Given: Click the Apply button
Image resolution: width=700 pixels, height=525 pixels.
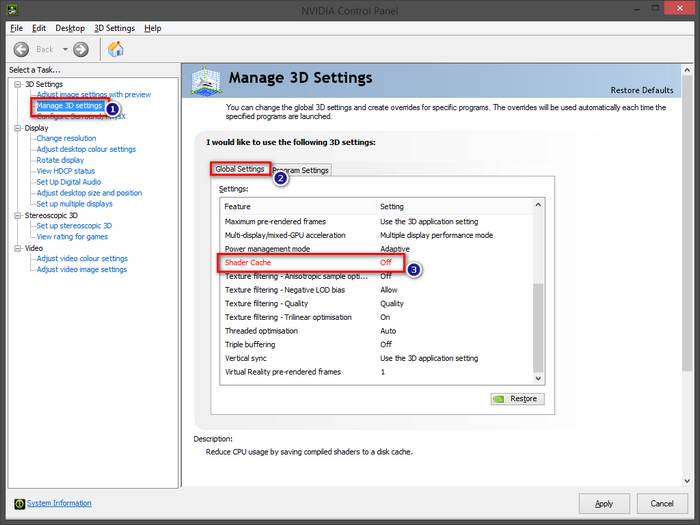Looking at the screenshot, I should 604,504.
